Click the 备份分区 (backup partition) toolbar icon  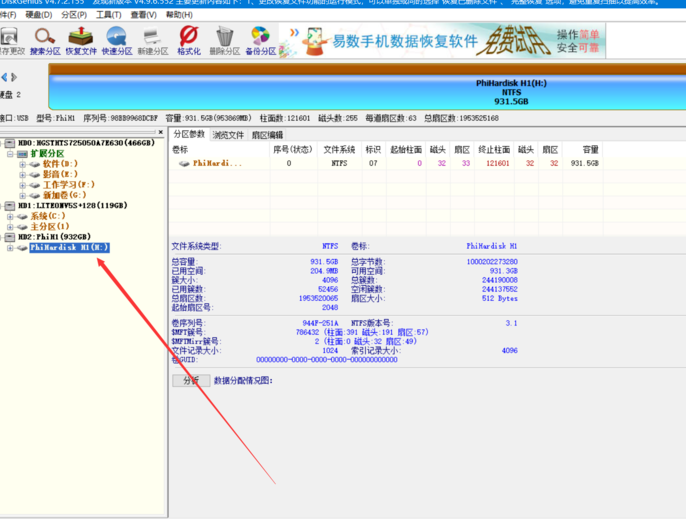[x=260, y=41]
